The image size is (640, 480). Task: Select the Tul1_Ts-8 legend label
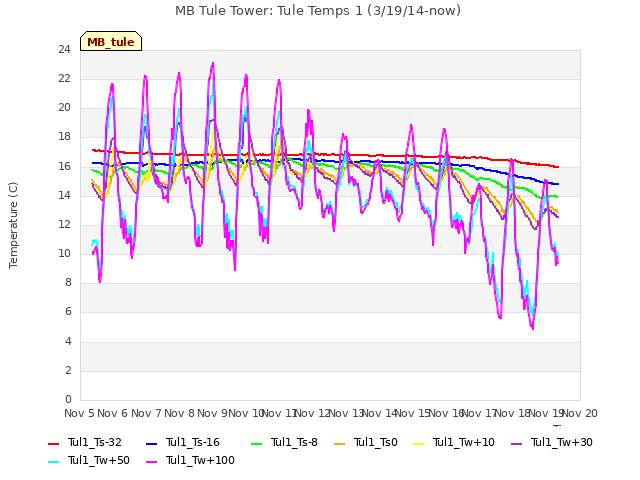point(294,442)
